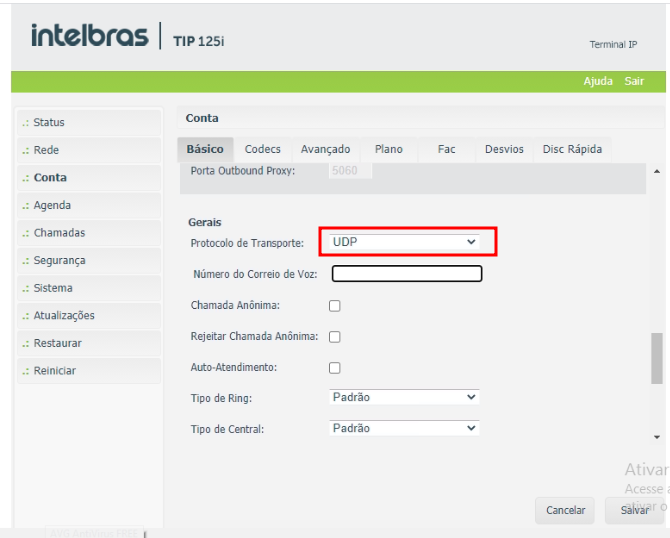Enable the Chamada Anônima checkbox

[x=335, y=304]
